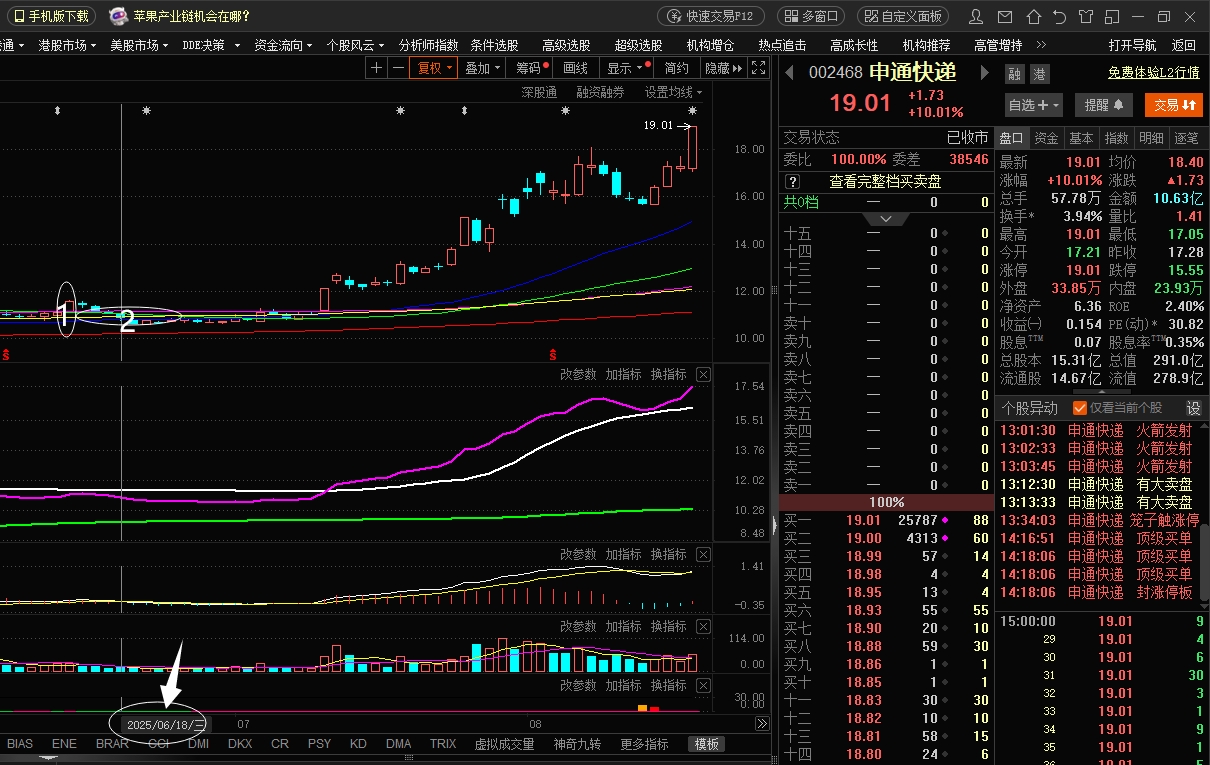Screen dimensions: 1210x765
Task: Open the skin (shirt) theme icon
Action: click(1086, 16)
